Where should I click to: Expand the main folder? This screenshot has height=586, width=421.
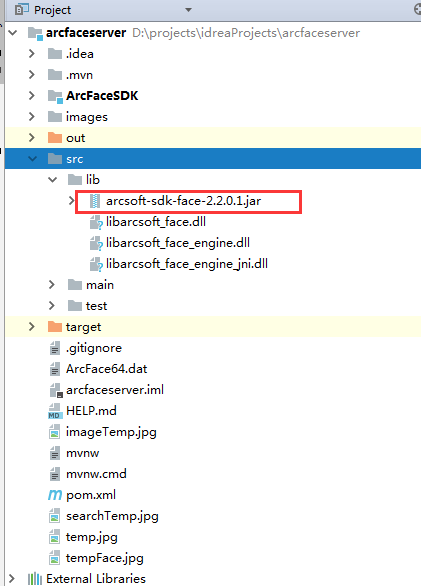coord(52,285)
